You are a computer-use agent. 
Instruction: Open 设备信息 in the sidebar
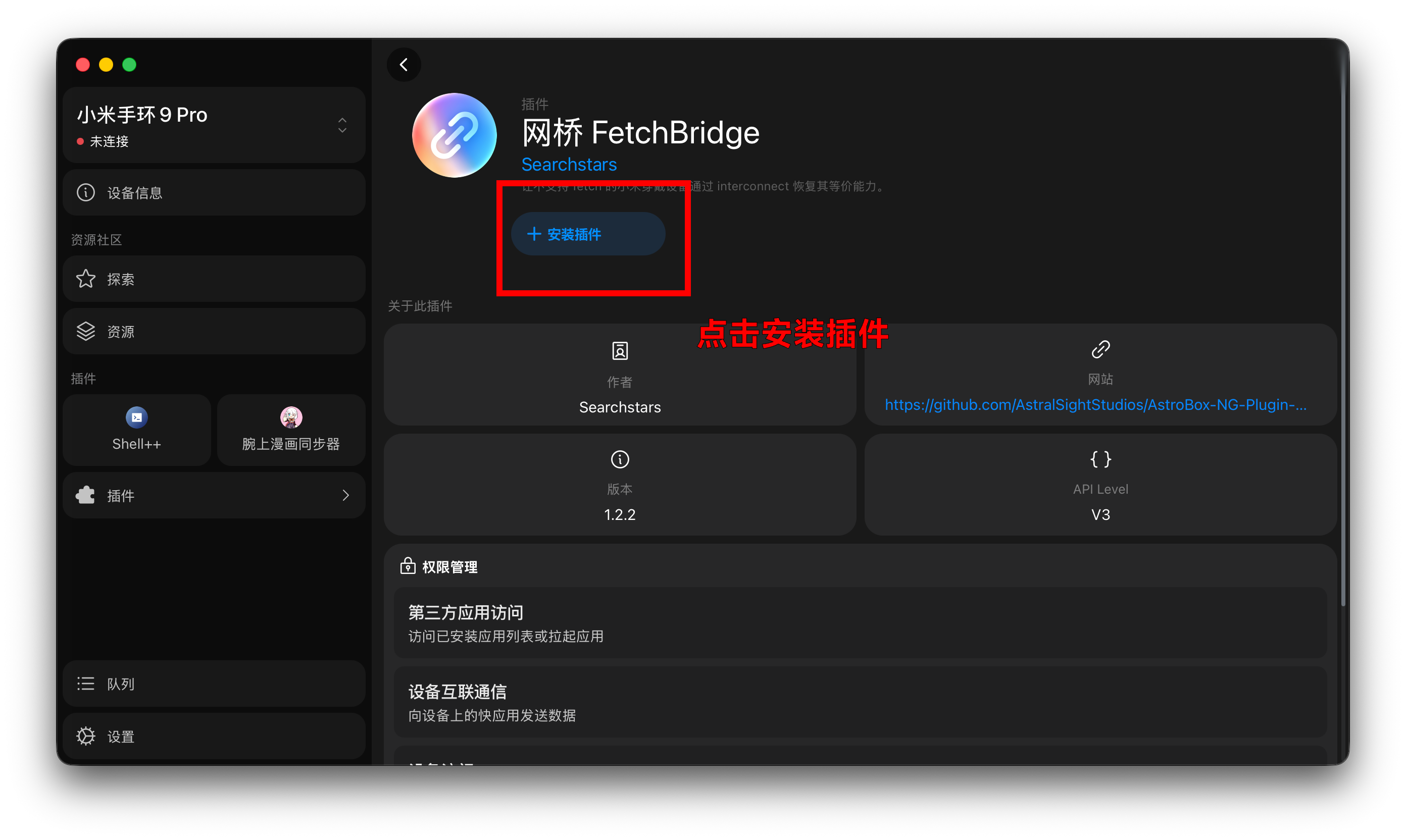(214, 192)
